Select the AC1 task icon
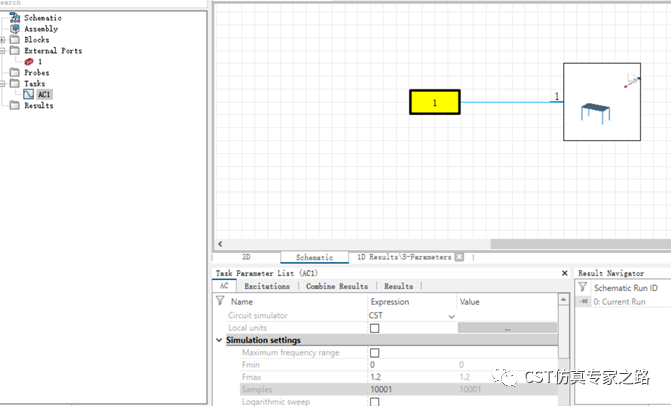Screen dimensions: 671x406 (29, 95)
